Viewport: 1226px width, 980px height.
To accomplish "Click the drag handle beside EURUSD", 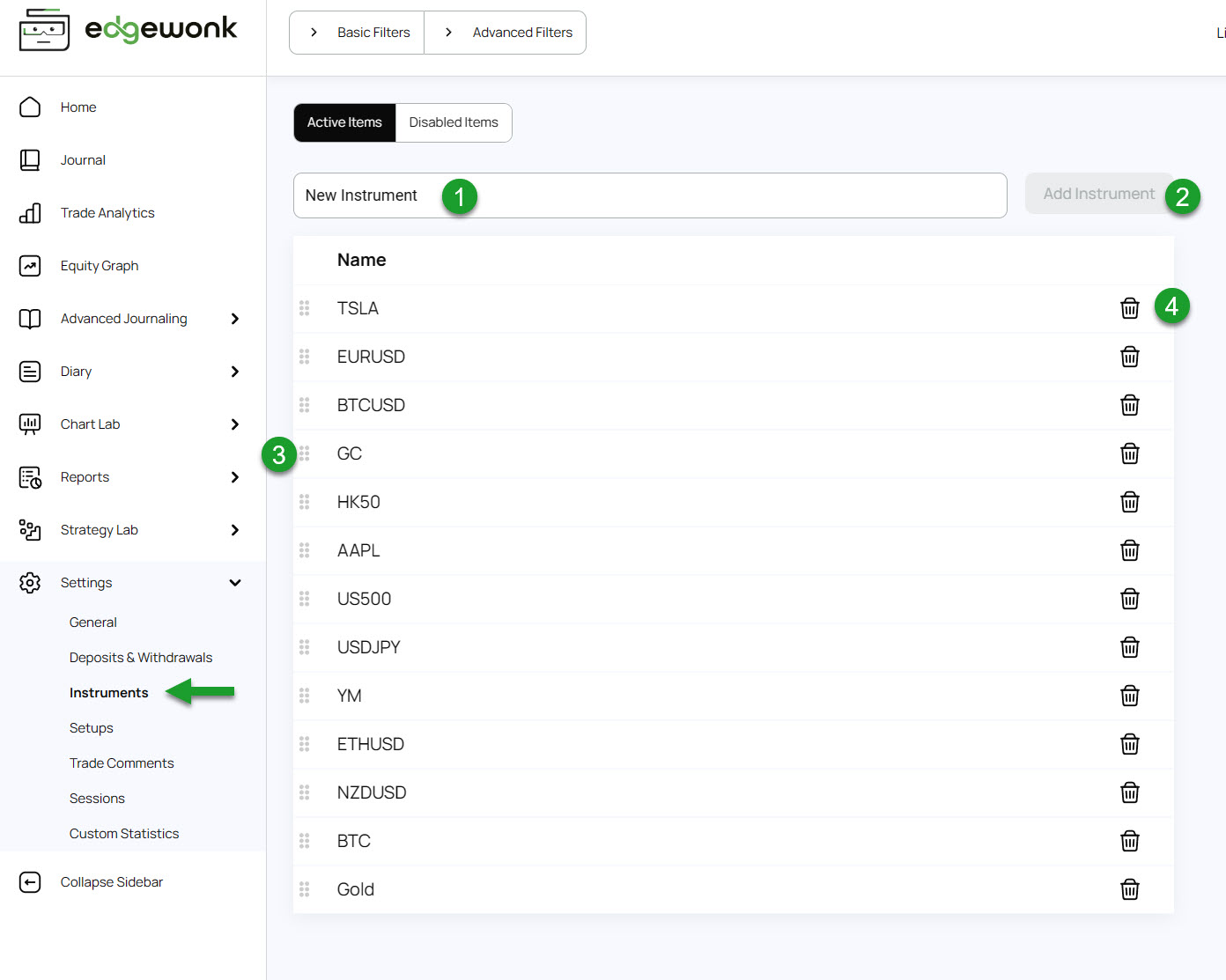I will [305, 357].
